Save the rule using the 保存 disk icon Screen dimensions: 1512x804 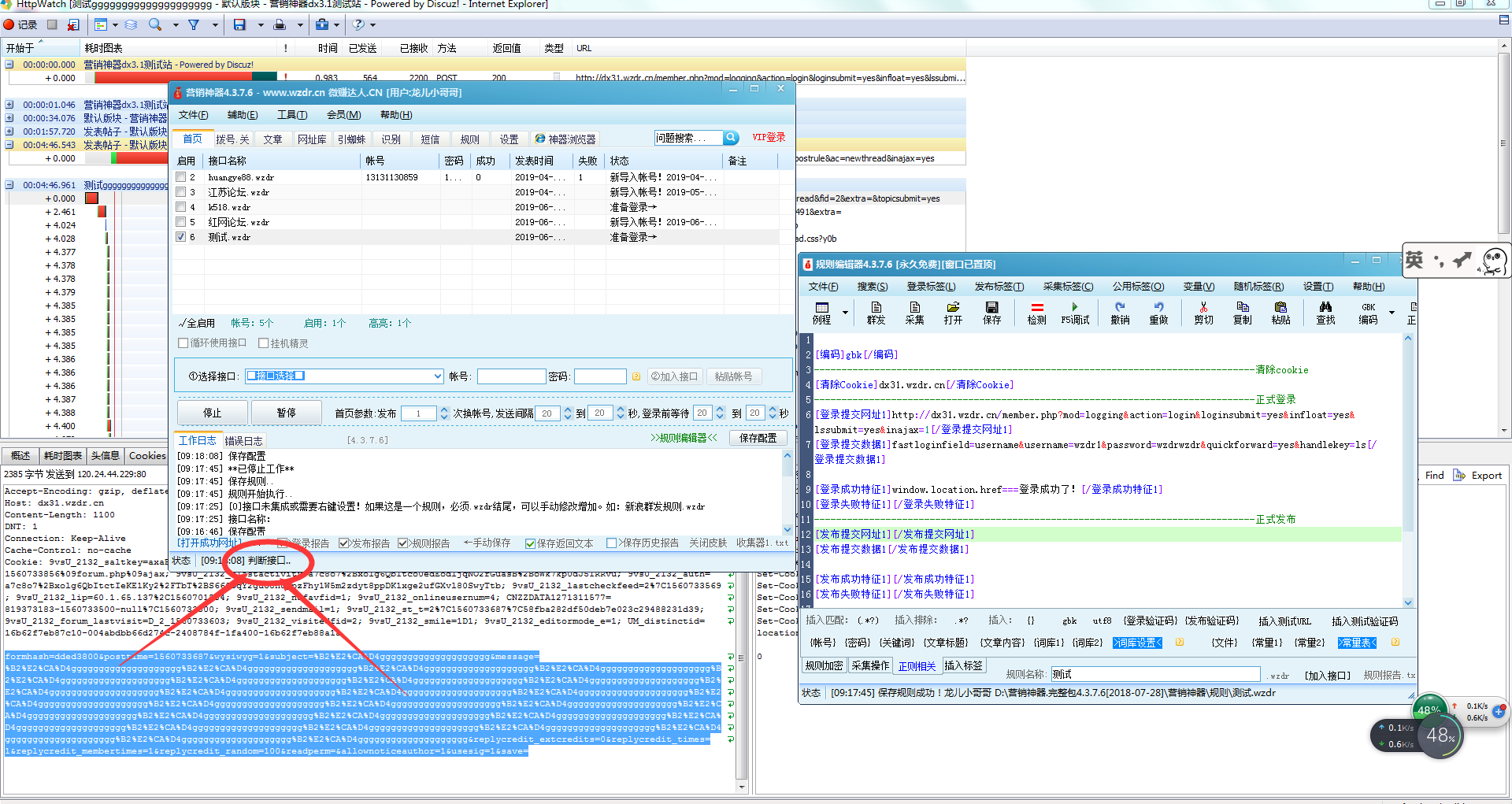coord(991,313)
